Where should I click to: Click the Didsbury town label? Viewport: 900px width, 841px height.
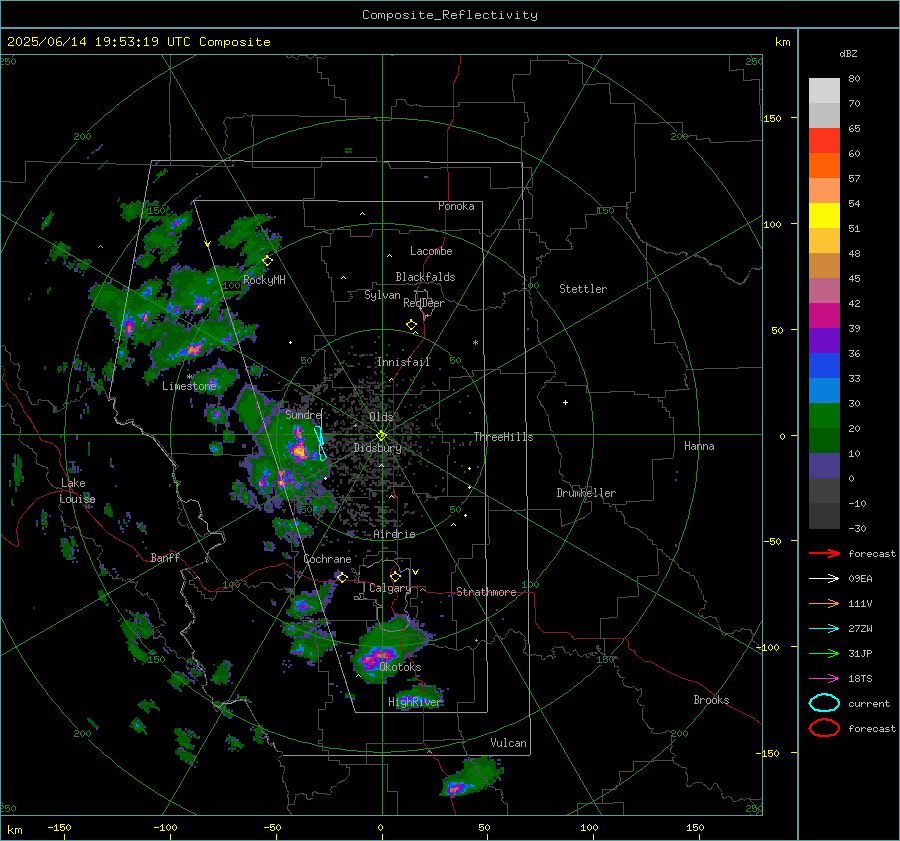[377, 448]
